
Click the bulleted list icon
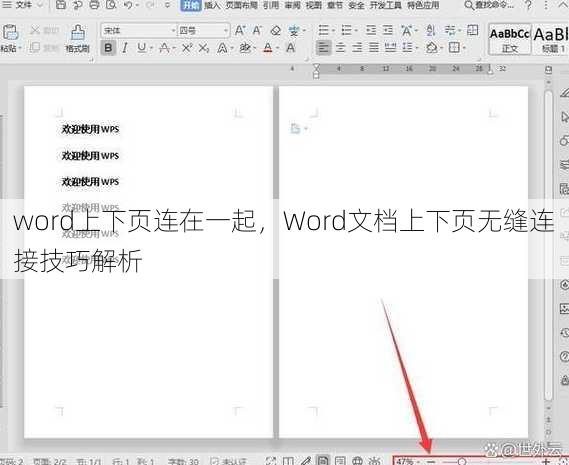coord(323,30)
